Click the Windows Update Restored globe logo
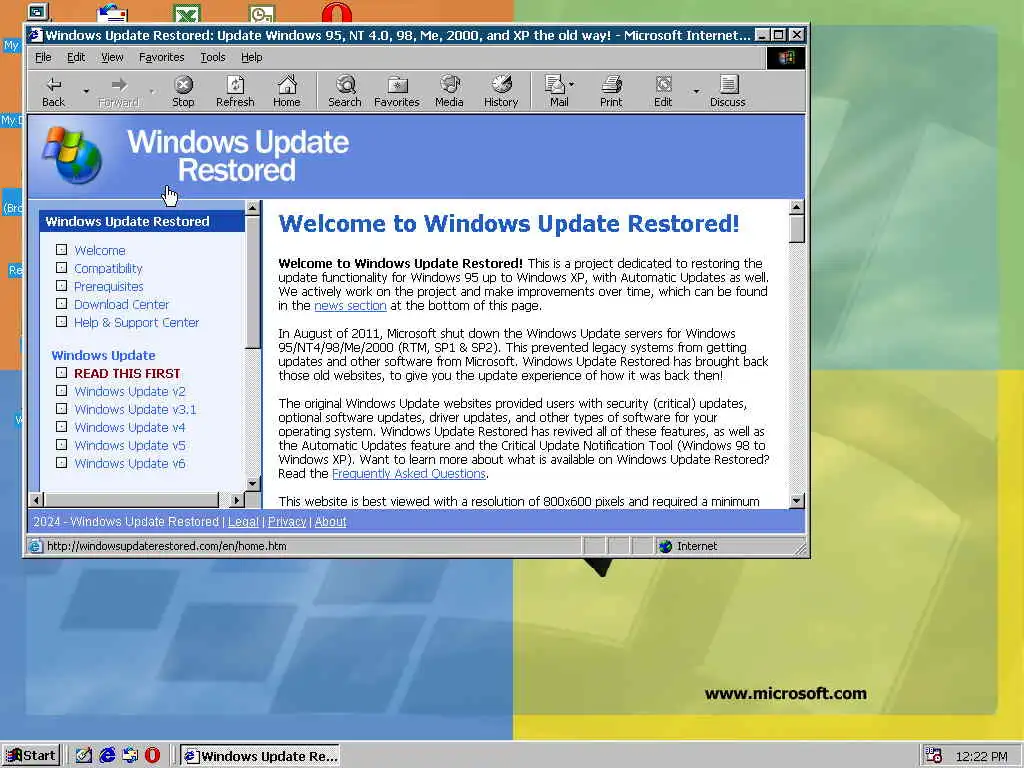Image resolution: width=1024 pixels, height=768 pixels. pos(72,155)
